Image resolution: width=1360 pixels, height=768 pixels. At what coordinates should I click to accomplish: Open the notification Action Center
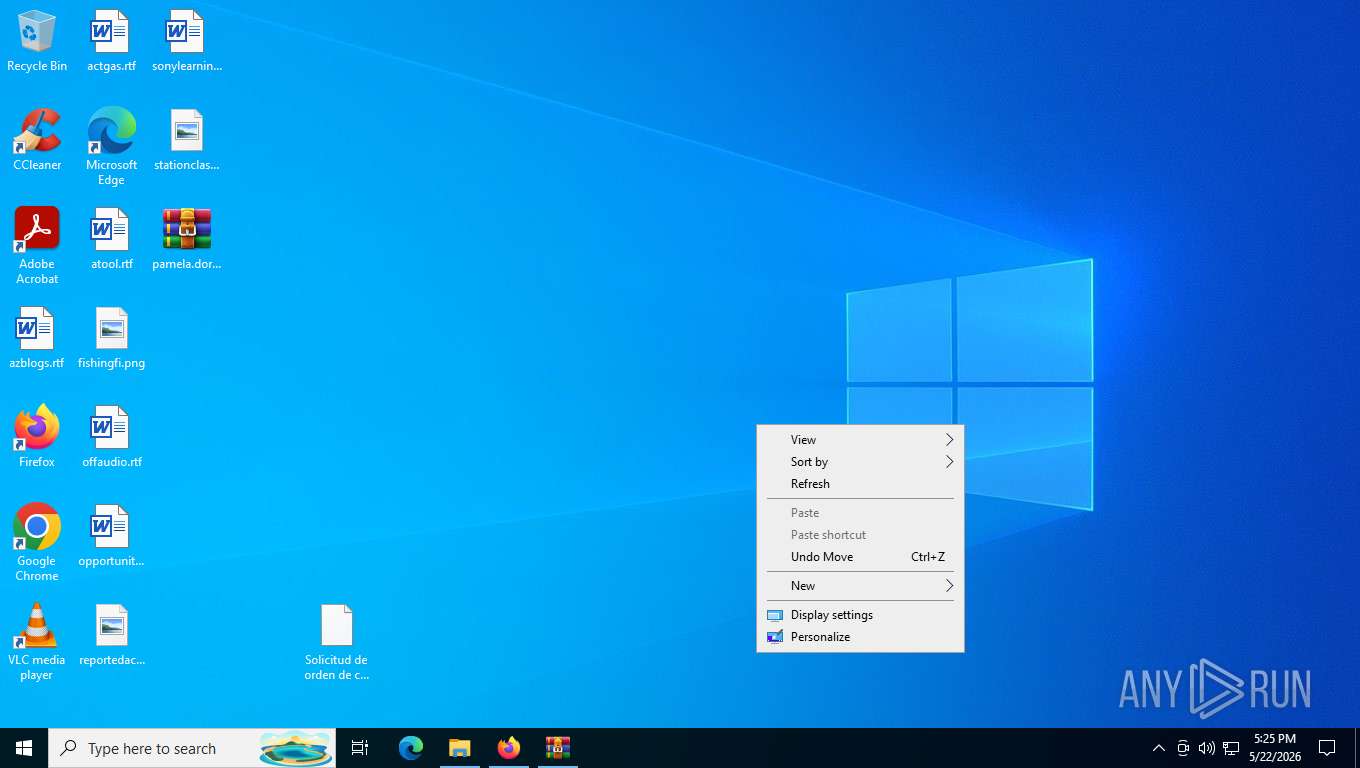[x=1327, y=748]
